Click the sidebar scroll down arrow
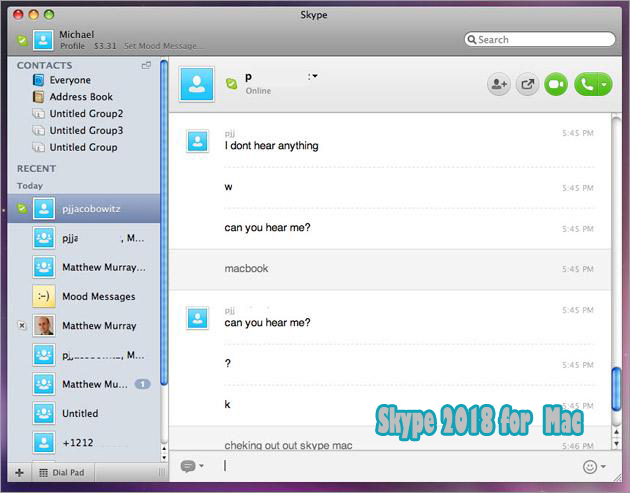The width and height of the screenshot is (630, 493). [164, 457]
